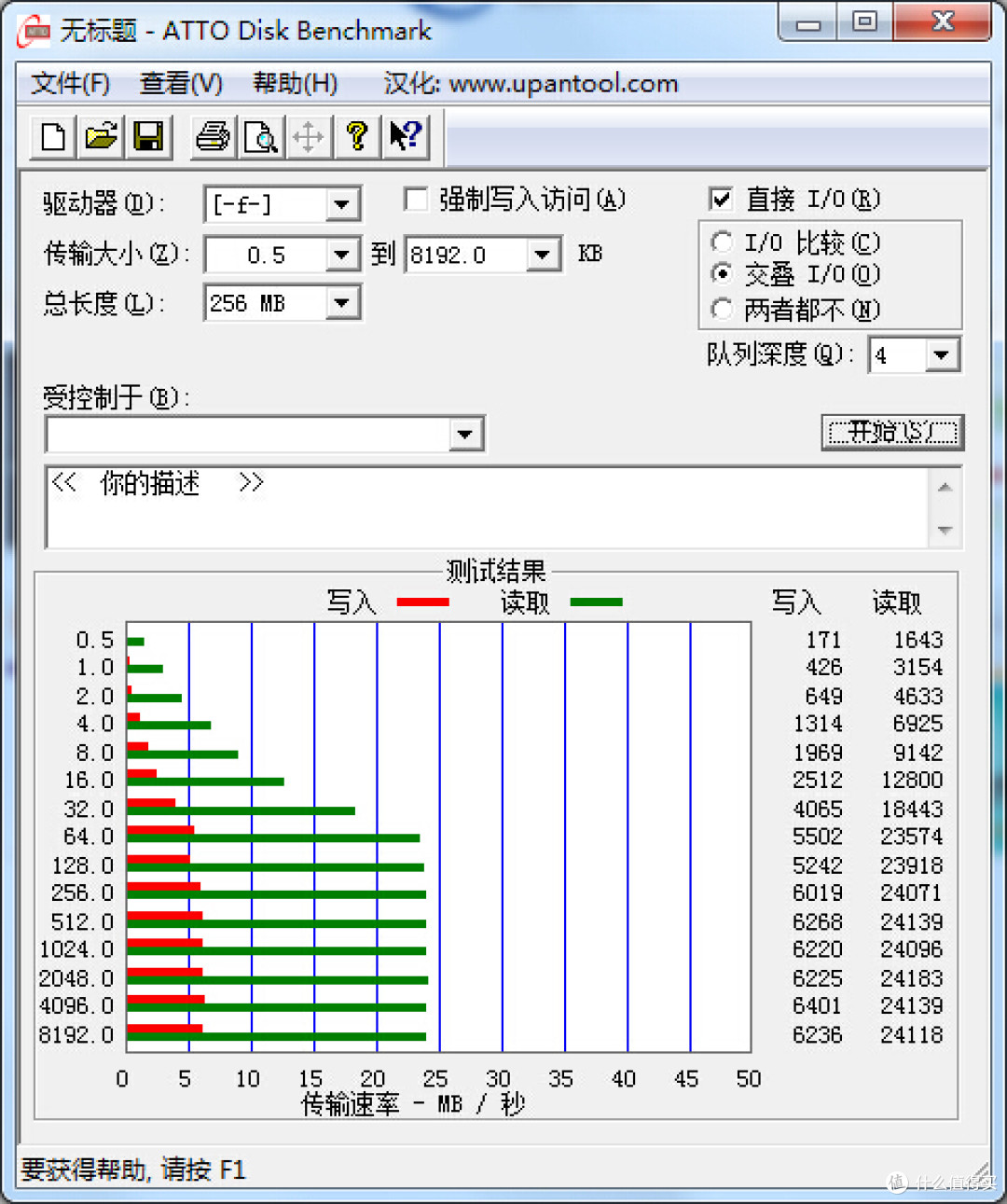Click inside the 你的描述 description text box
The image size is (1007, 1204).
coord(486,507)
